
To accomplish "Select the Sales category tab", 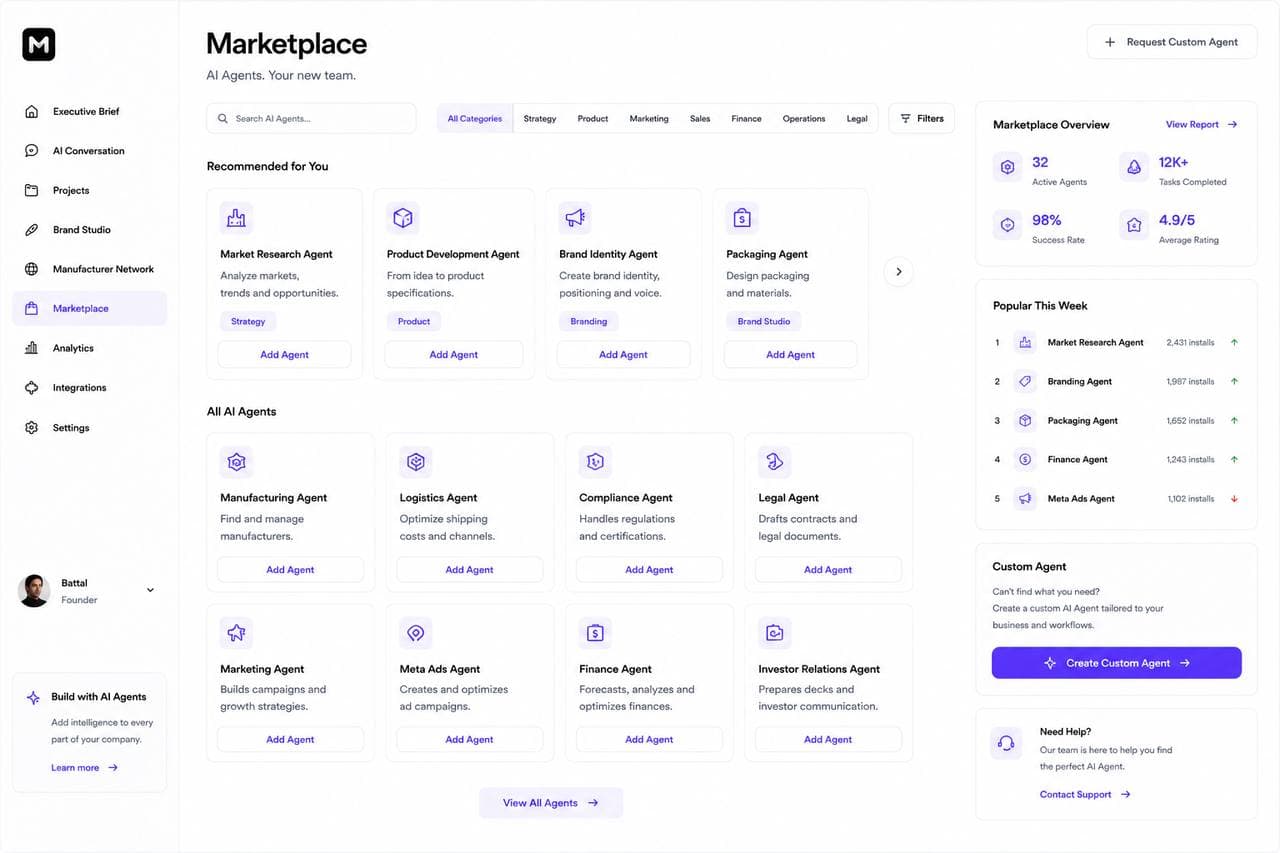I will [700, 119].
